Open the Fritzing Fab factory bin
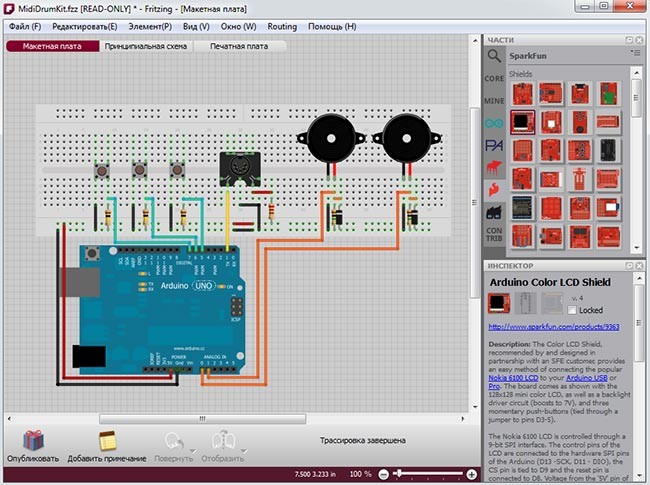Screen dimensions: 650x485 494,213
